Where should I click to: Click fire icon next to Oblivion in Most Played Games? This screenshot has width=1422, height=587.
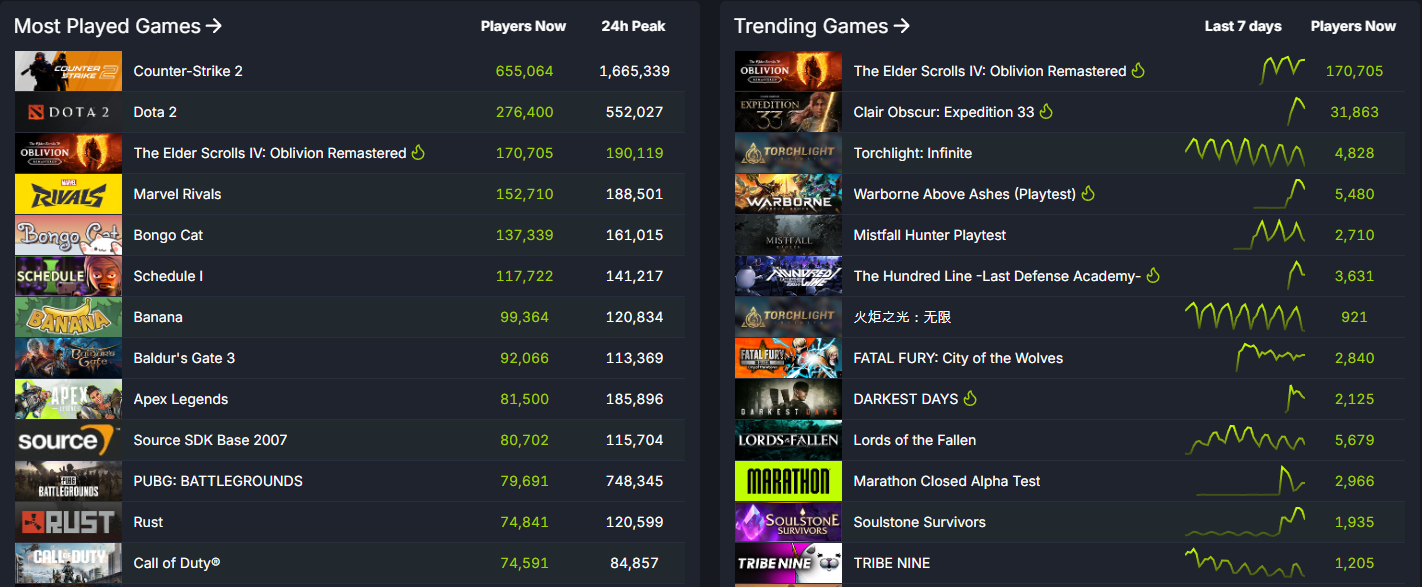[x=418, y=152]
